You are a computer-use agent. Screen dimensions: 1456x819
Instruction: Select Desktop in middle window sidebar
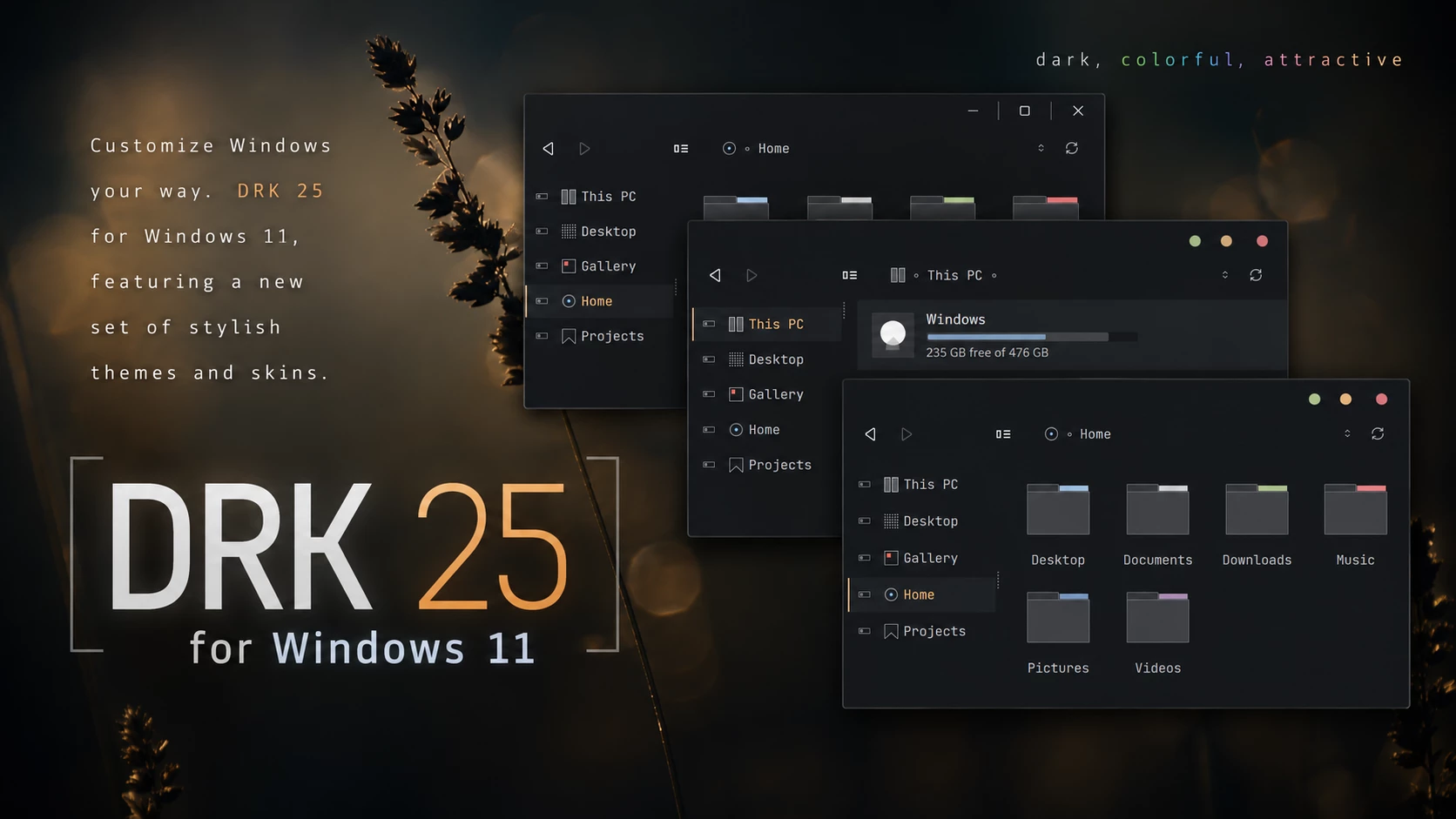[766, 359]
